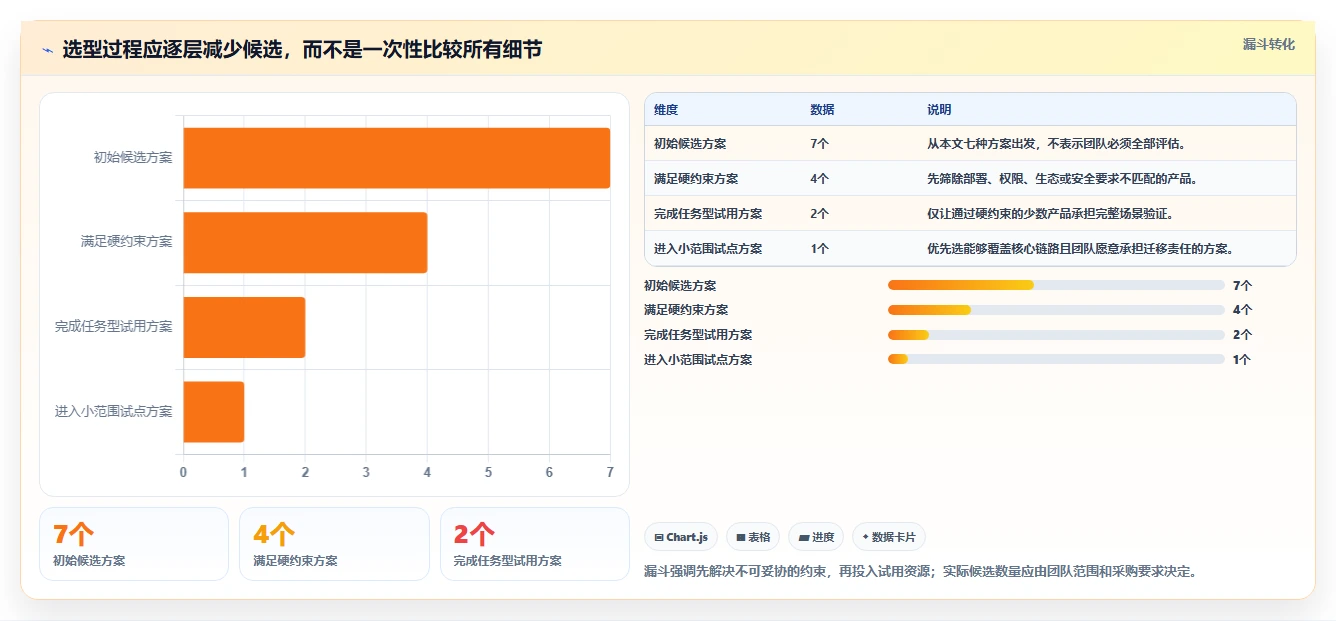The height and width of the screenshot is (621, 1336).
Task: Click the 进入小范围试点方案 label in the progress list
Action: (x=698, y=360)
